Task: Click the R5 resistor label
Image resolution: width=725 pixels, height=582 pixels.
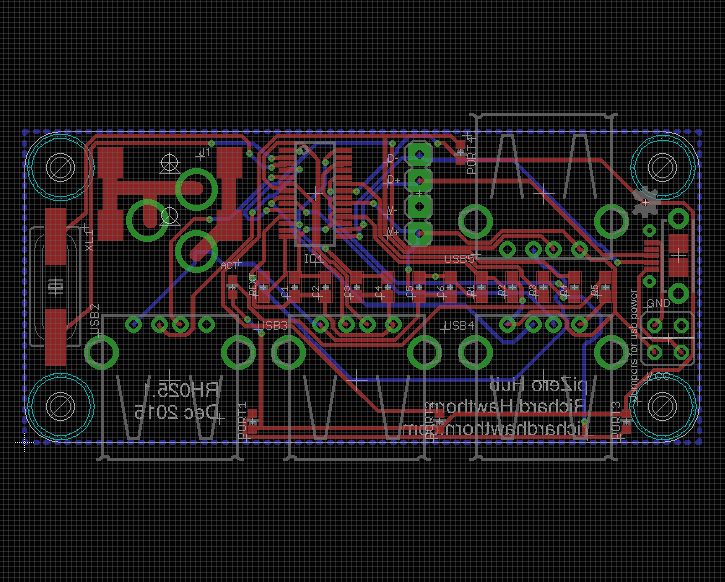Action: [596, 291]
